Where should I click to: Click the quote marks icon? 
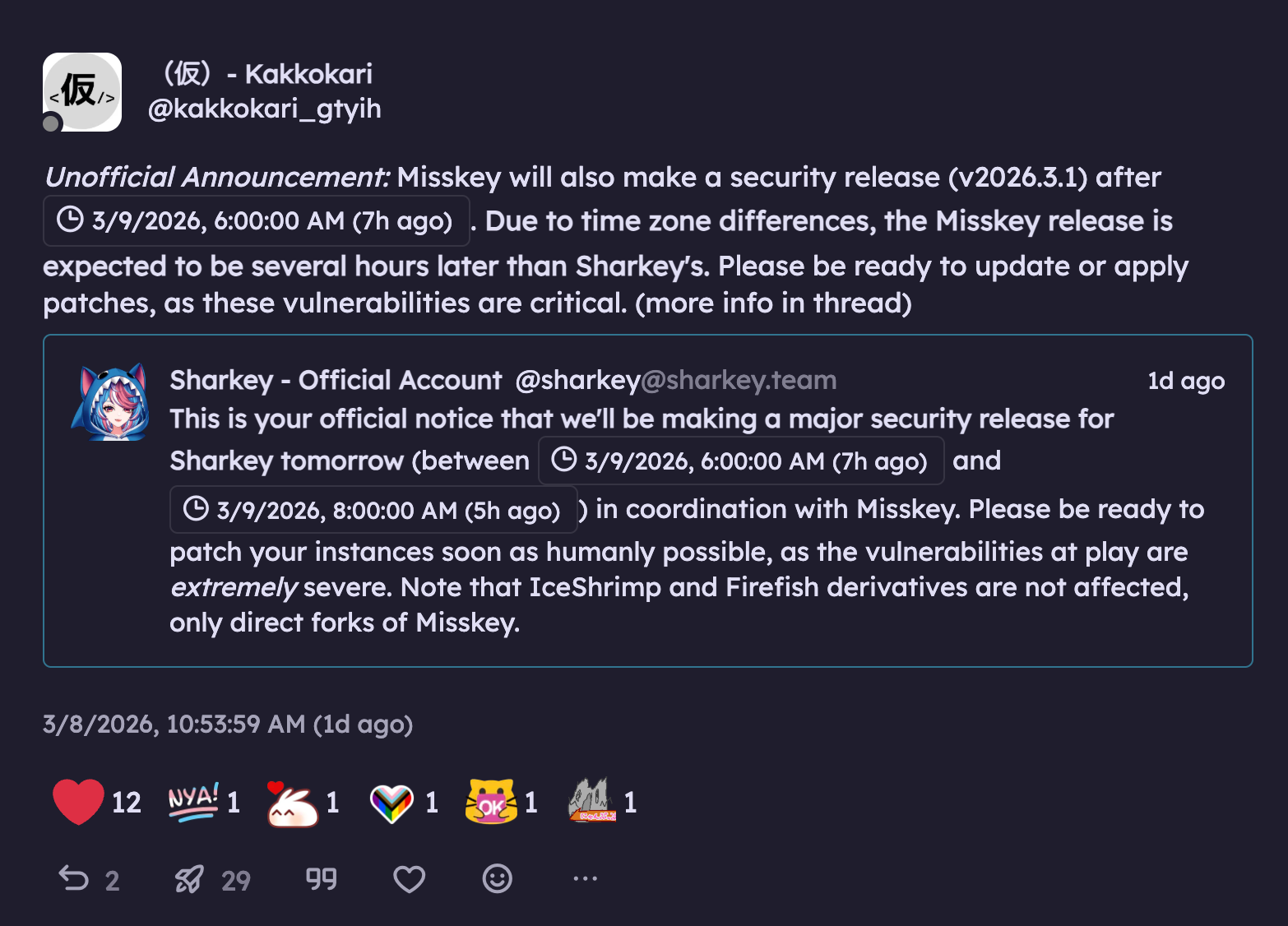(x=322, y=879)
